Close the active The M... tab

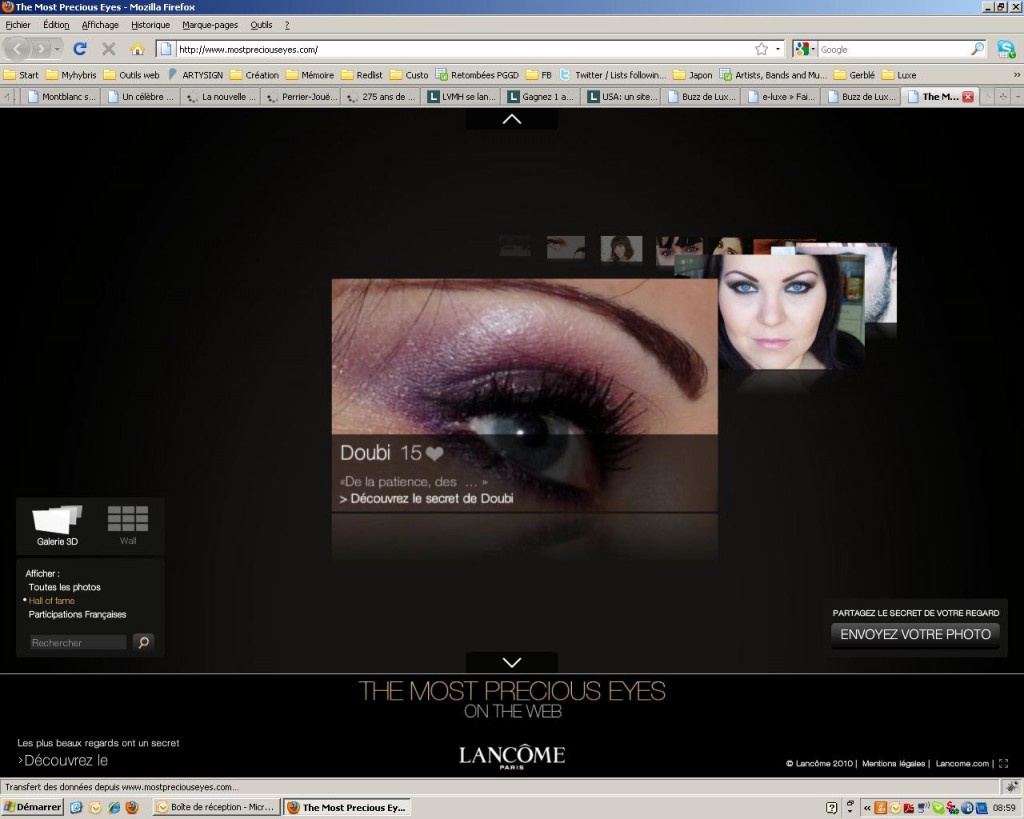[x=968, y=97]
